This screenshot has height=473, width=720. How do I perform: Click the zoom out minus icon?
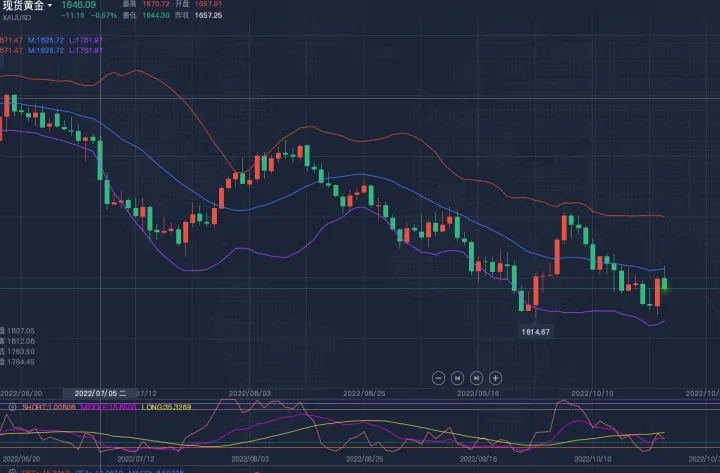(438, 377)
